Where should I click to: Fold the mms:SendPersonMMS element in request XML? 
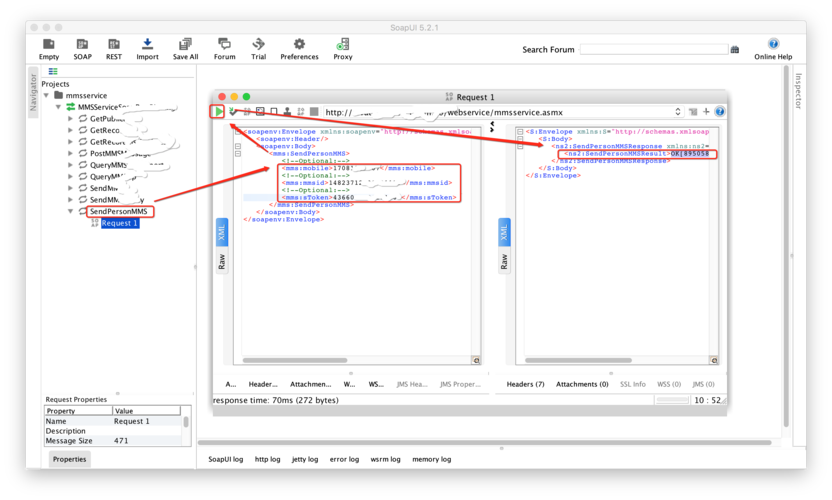(x=238, y=153)
